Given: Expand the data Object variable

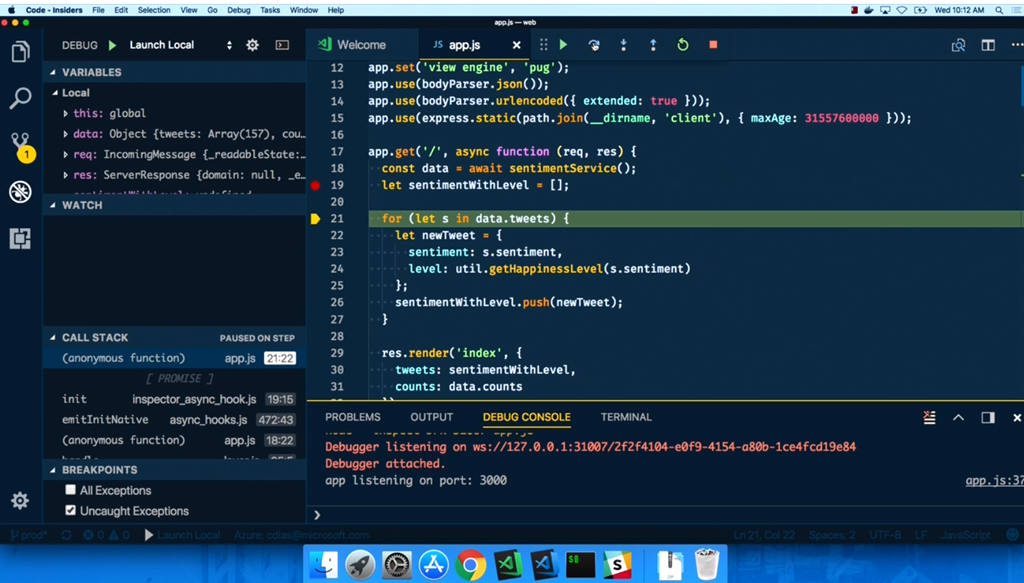Looking at the screenshot, I should tap(66, 134).
